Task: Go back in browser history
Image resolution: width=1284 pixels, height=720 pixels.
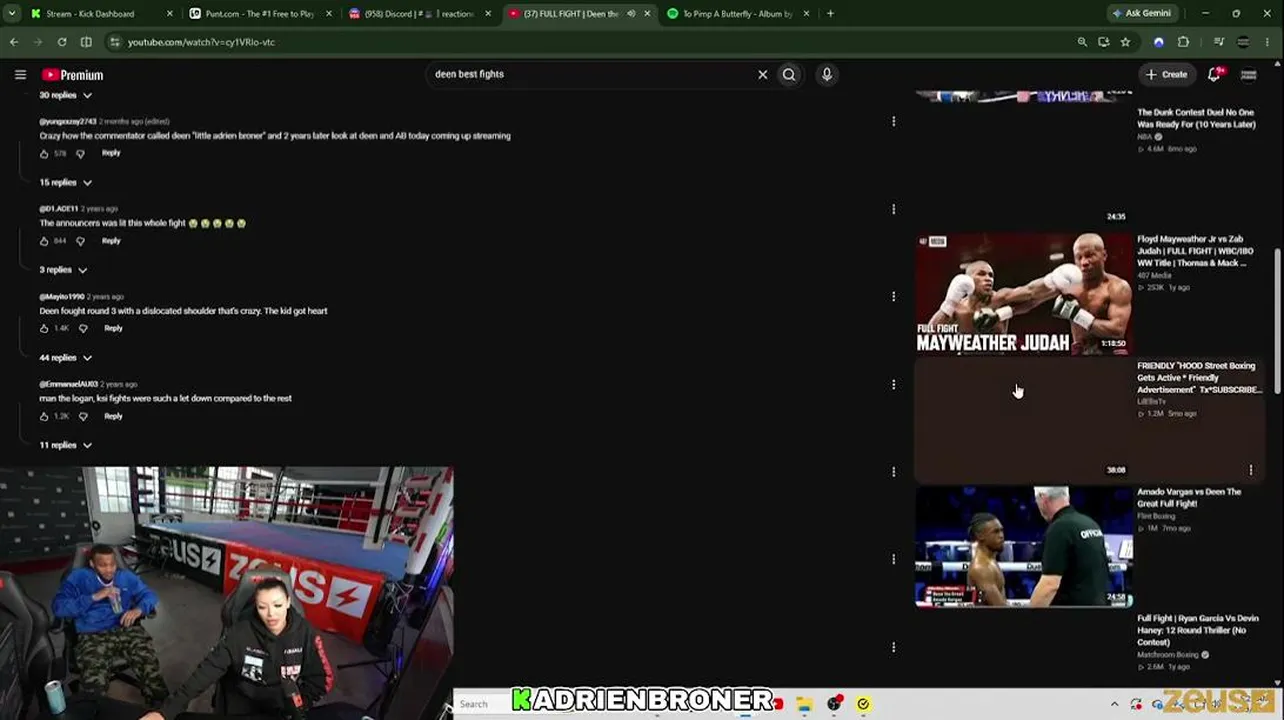Action: point(14,42)
